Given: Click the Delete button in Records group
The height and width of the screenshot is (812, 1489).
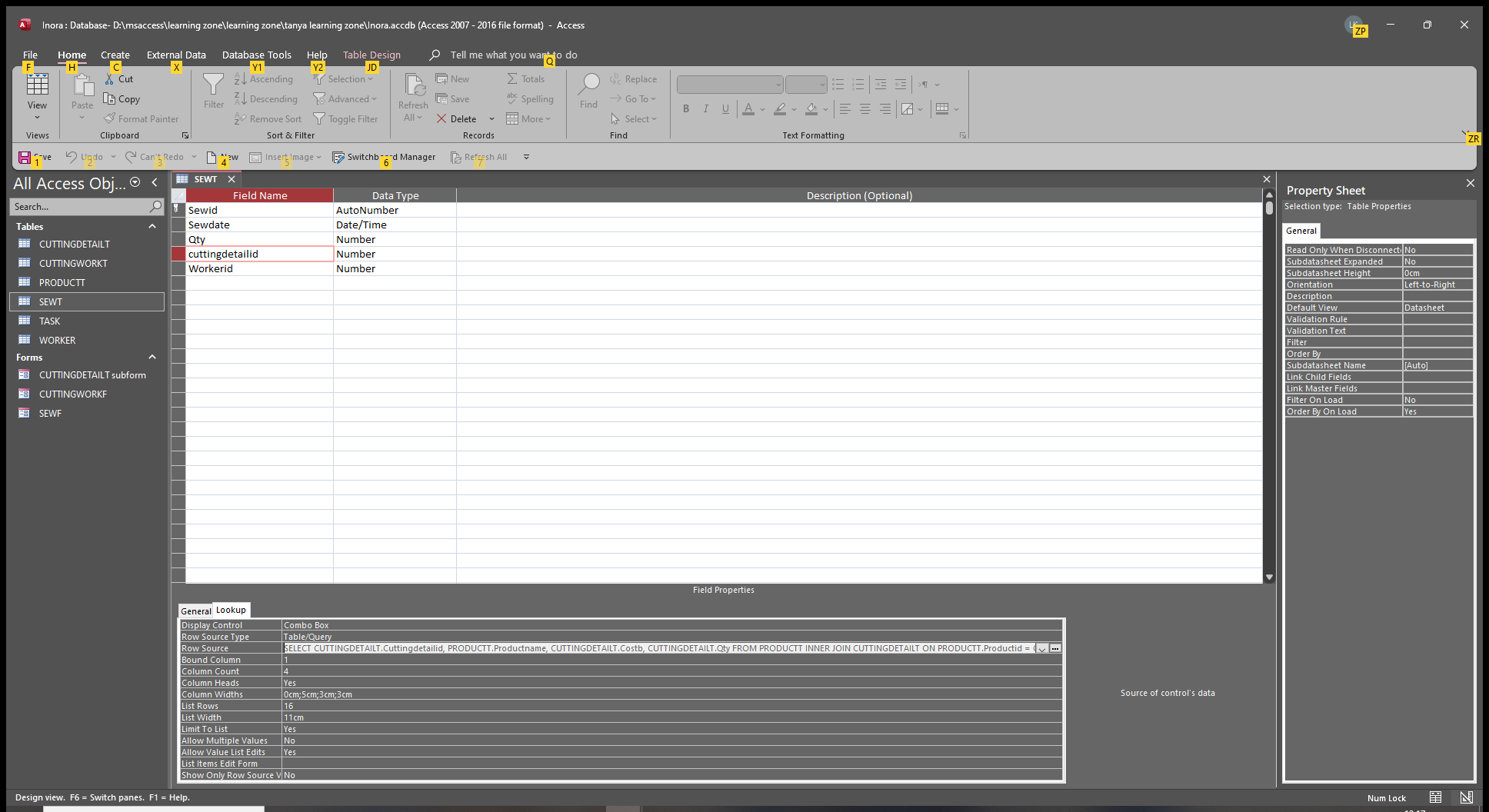Looking at the screenshot, I should [x=457, y=119].
